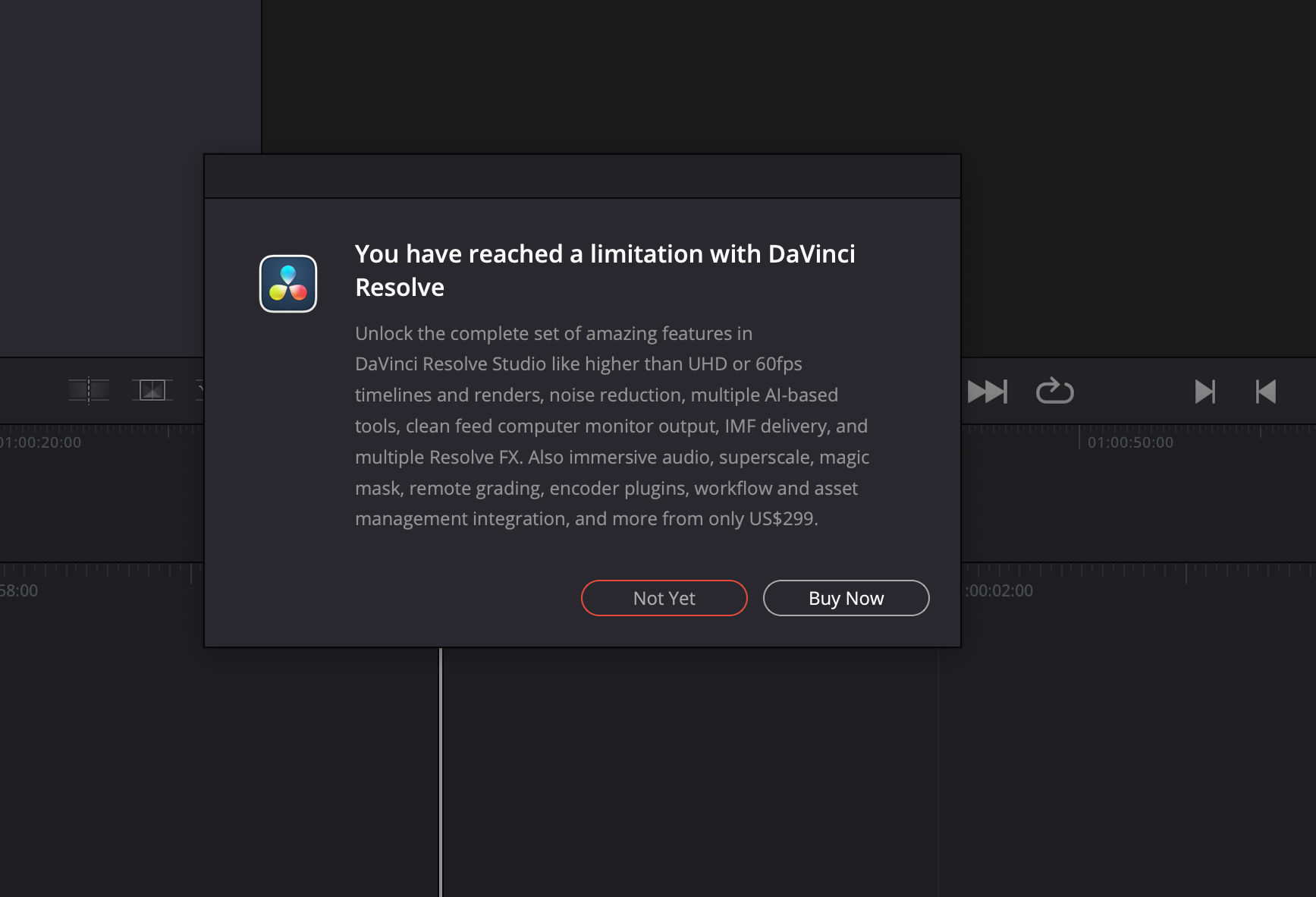The width and height of the screenshot is (1316, 897).
Task: Jump to fast forward playback control
Action: tap(987, 392)
